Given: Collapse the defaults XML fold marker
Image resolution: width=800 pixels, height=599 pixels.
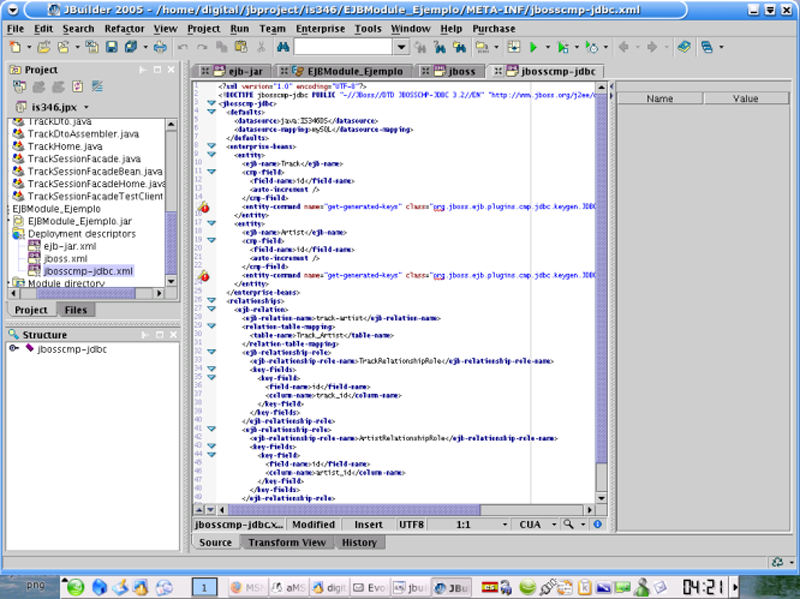Looking at the screenshot, I should tap(211, 110).
